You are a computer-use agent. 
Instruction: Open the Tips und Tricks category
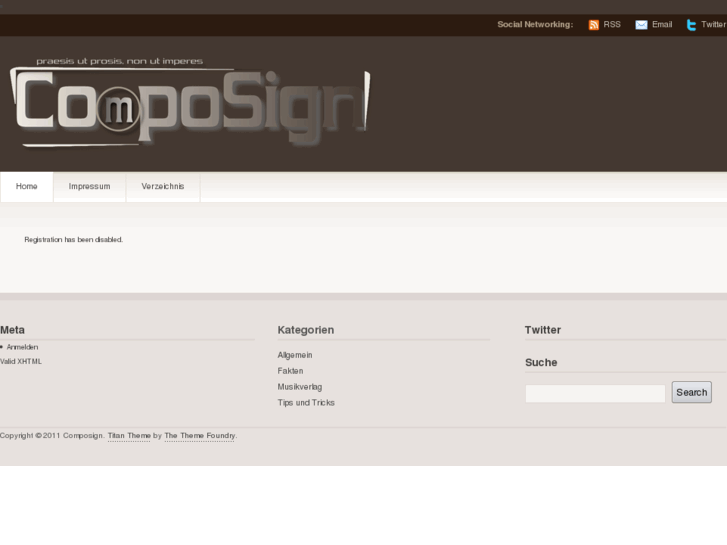point(306,403)
